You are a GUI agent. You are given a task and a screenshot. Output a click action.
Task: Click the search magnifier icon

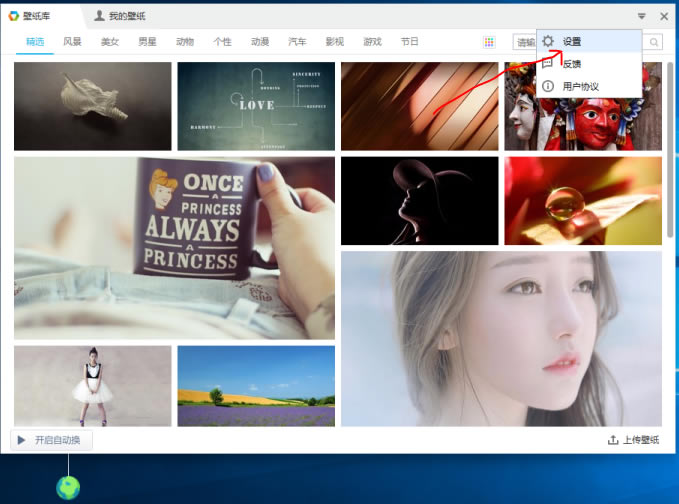coord(654,42)
